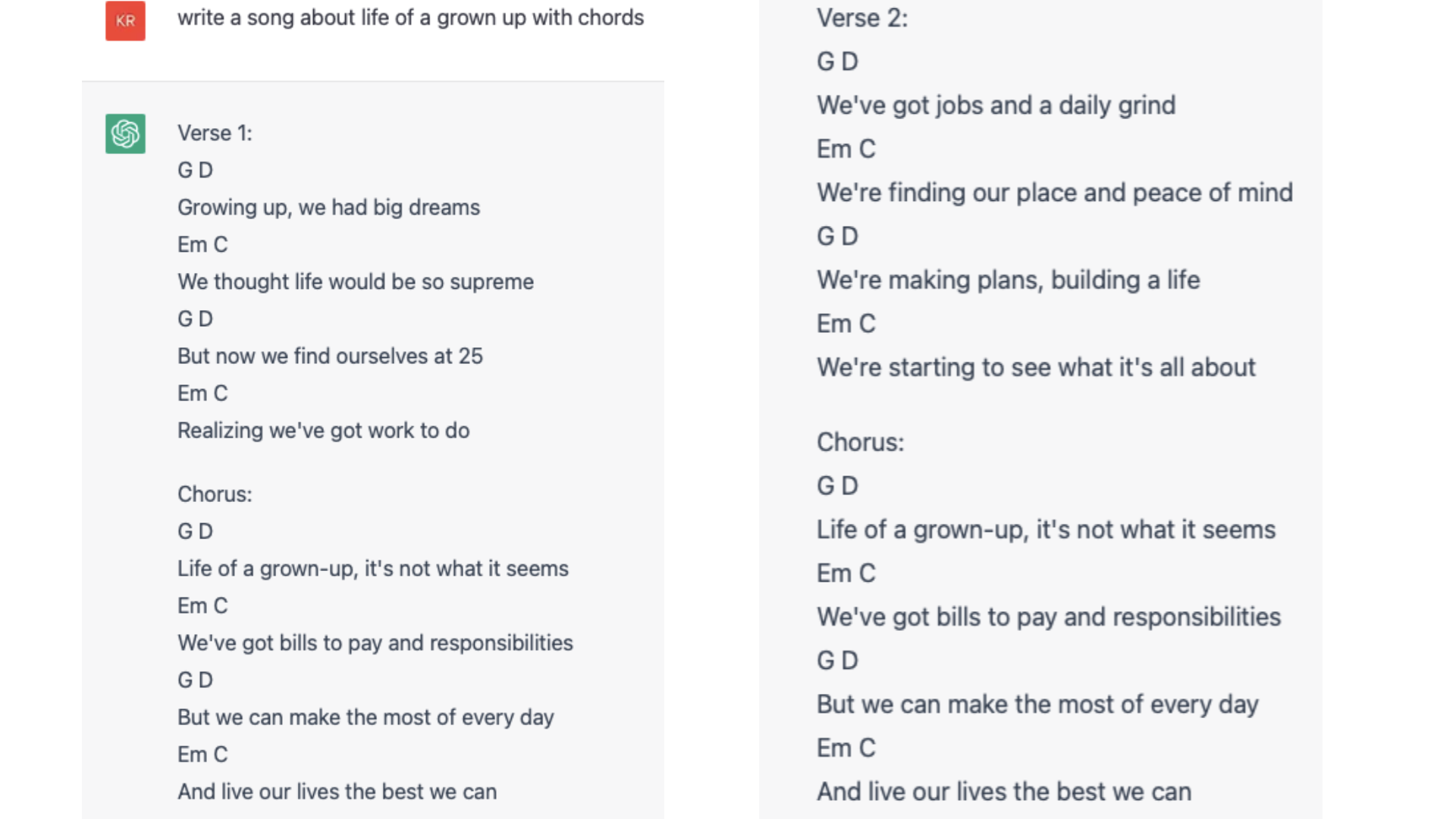Click Em C chords above "peace of mind" line
Viewport: 1456px width, 819px height.
pos(846,149)
